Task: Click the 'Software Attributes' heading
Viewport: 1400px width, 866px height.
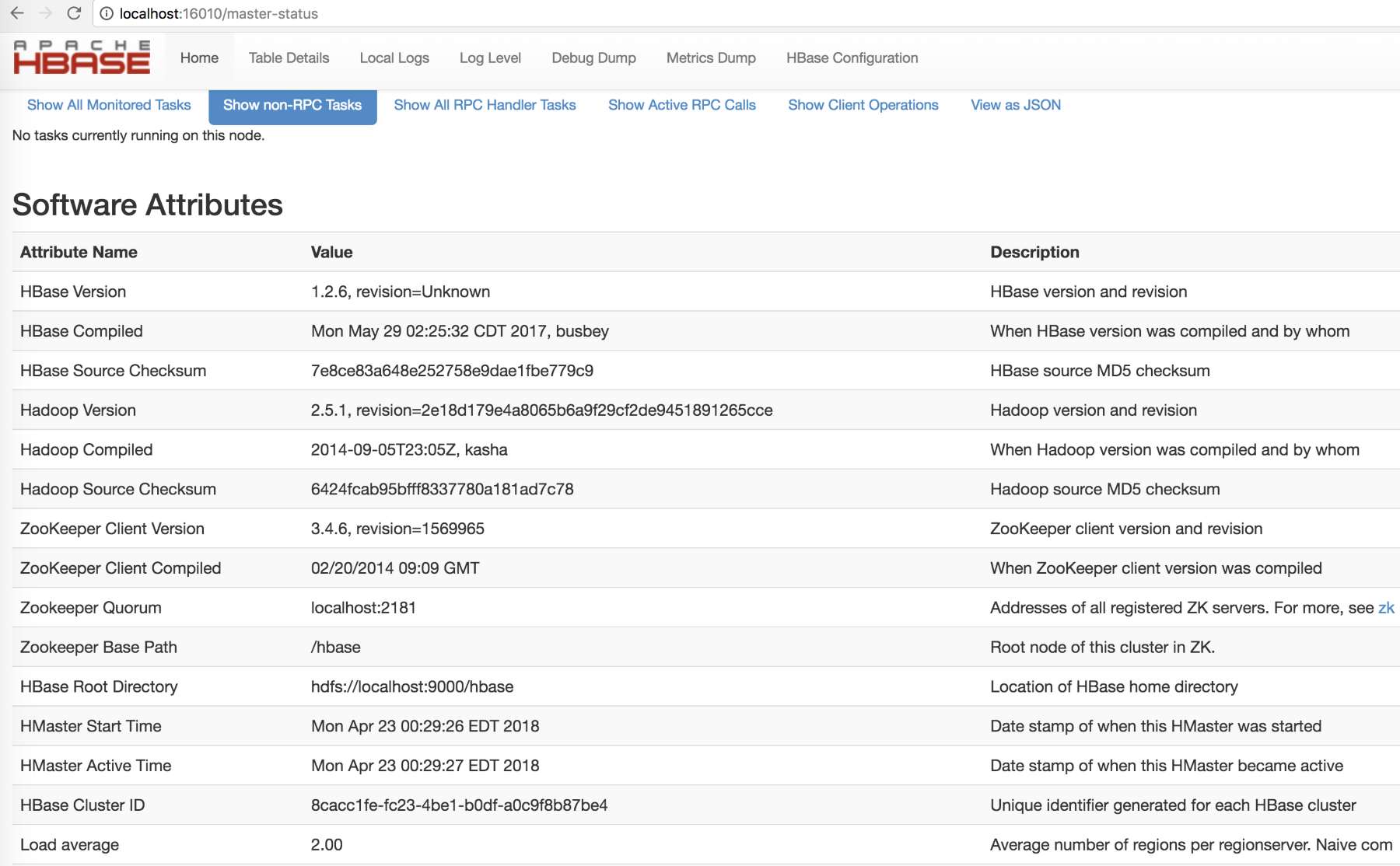Action: tap(148, 205)
